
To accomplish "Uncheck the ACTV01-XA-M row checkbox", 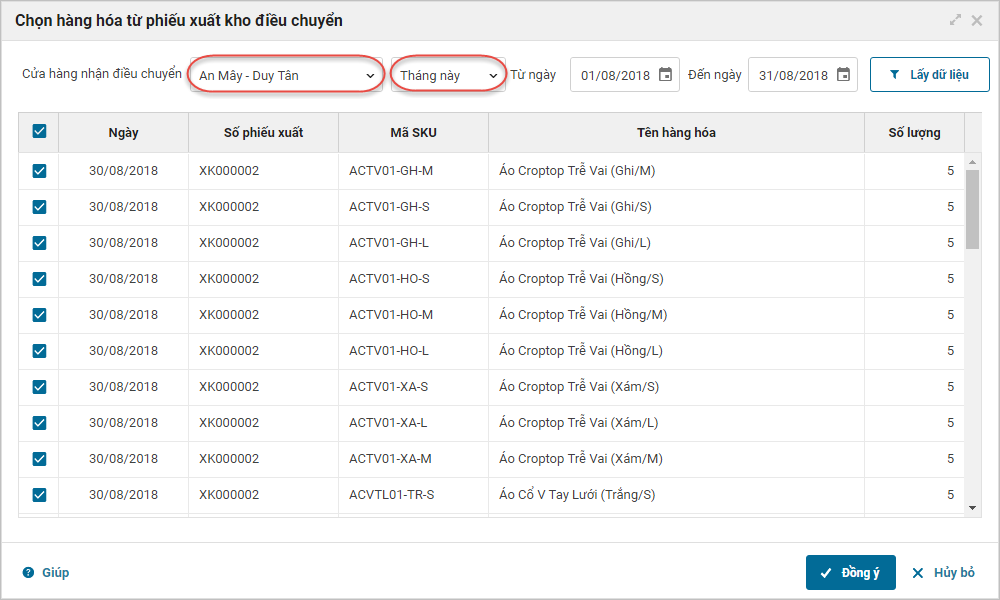I will pos(39,459).
